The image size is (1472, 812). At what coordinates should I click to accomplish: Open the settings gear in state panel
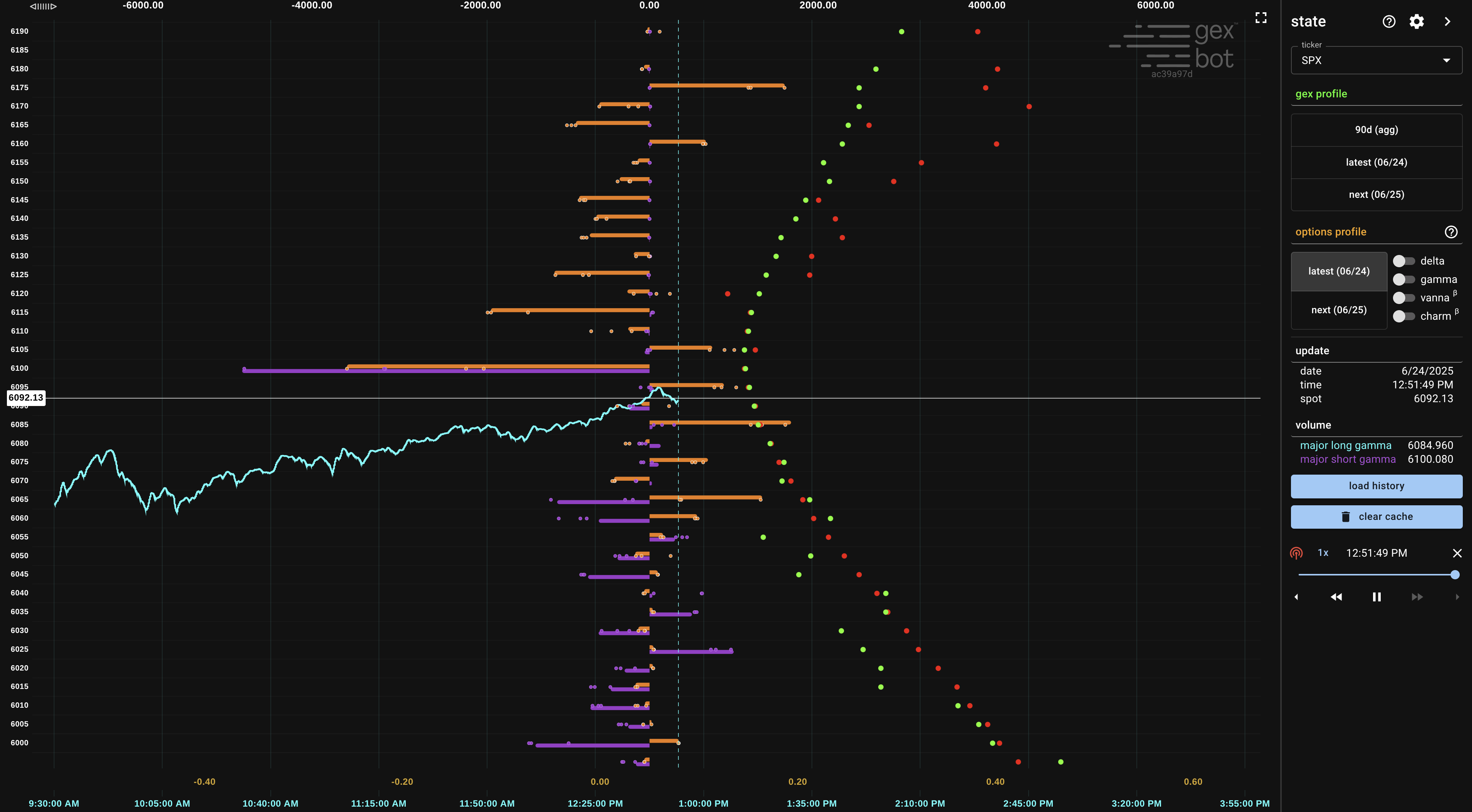pos(1416,22)
